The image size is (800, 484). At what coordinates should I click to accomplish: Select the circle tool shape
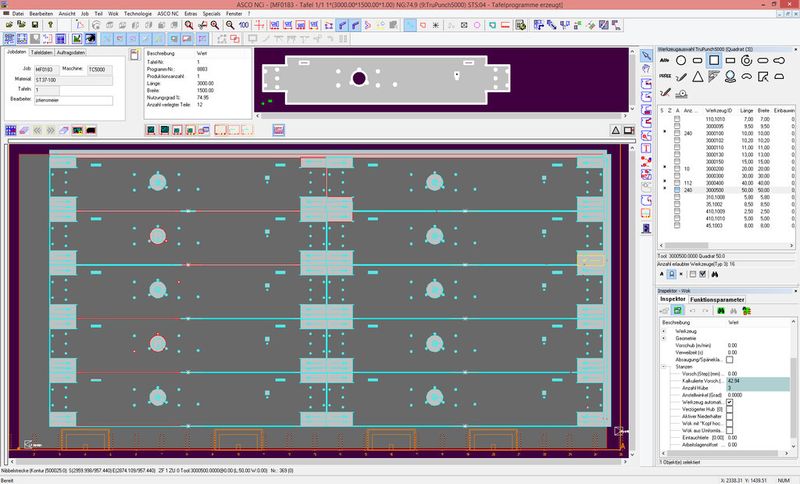pos(681,60)
